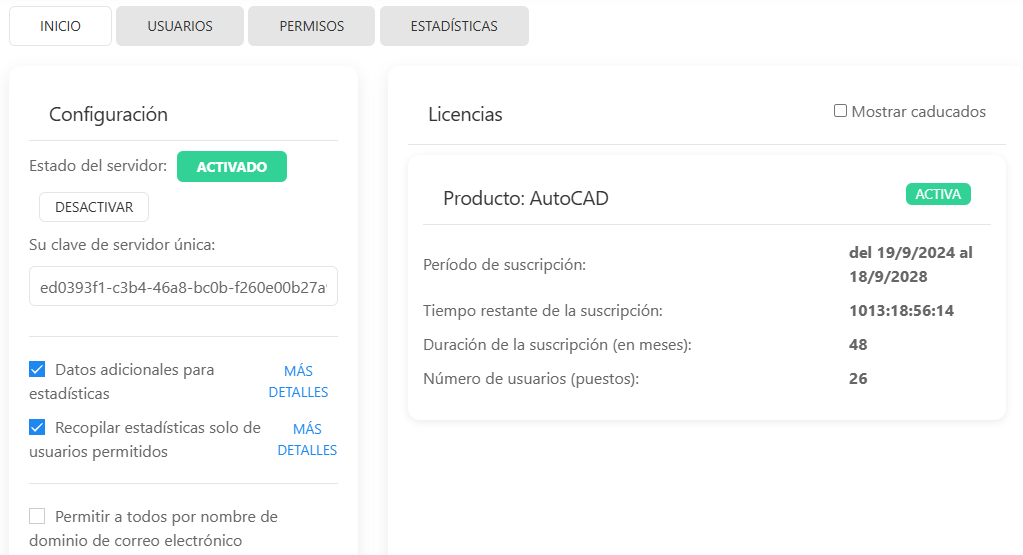This screenshot has height=555, width=1023.
Task: Click the Configuración panel heading
Action: pos(108,115)
